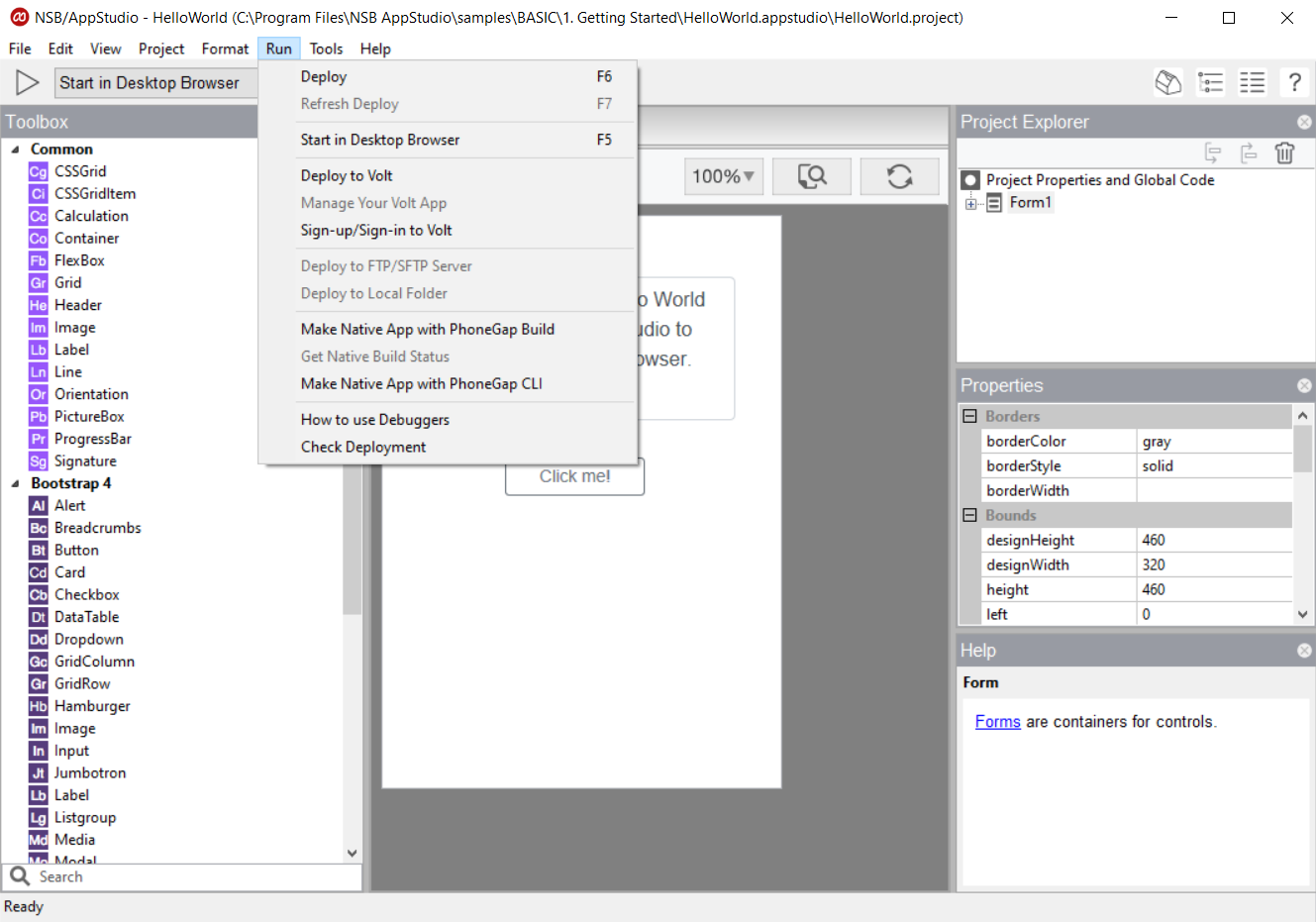Open the 100% zoom dropdown
The image size is (1316, 922).
[x=724, y=176]
